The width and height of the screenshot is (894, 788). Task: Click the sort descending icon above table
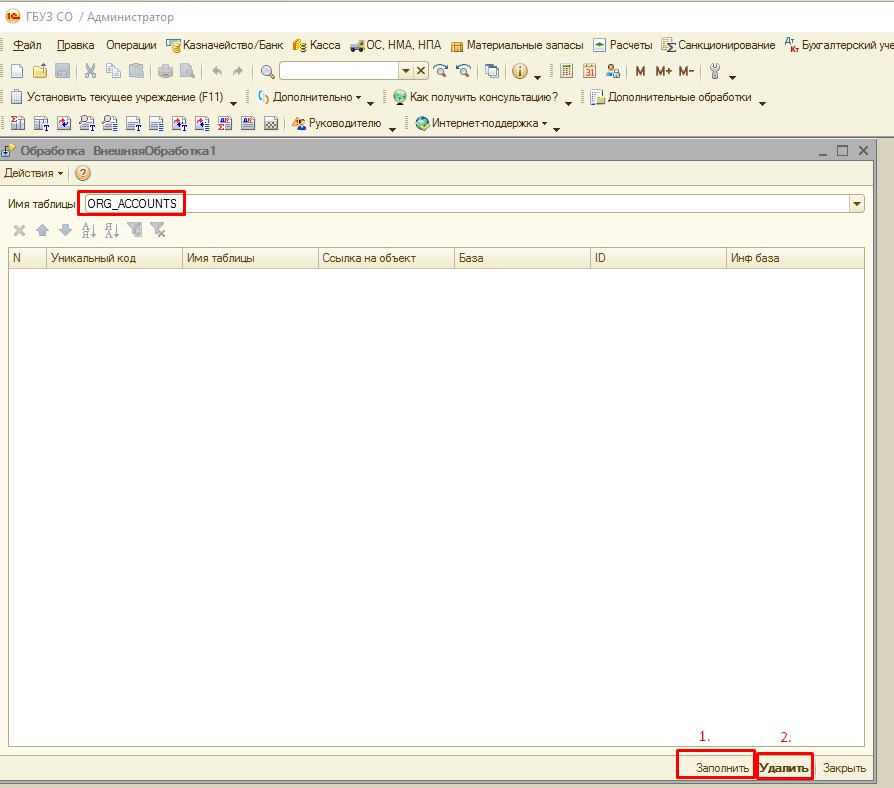(x=111, y=230)
